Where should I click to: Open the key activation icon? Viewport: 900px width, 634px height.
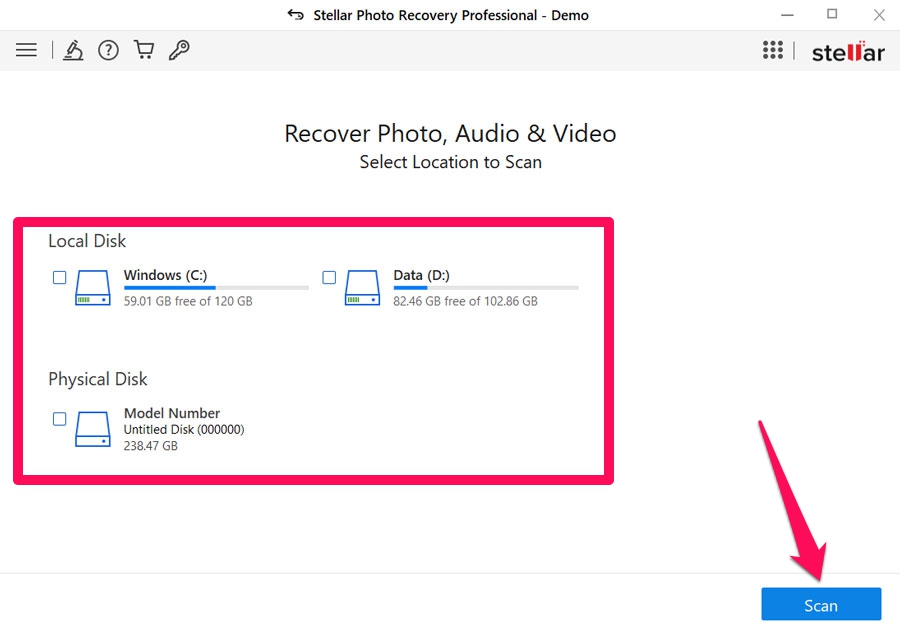[x=179, y=50]
